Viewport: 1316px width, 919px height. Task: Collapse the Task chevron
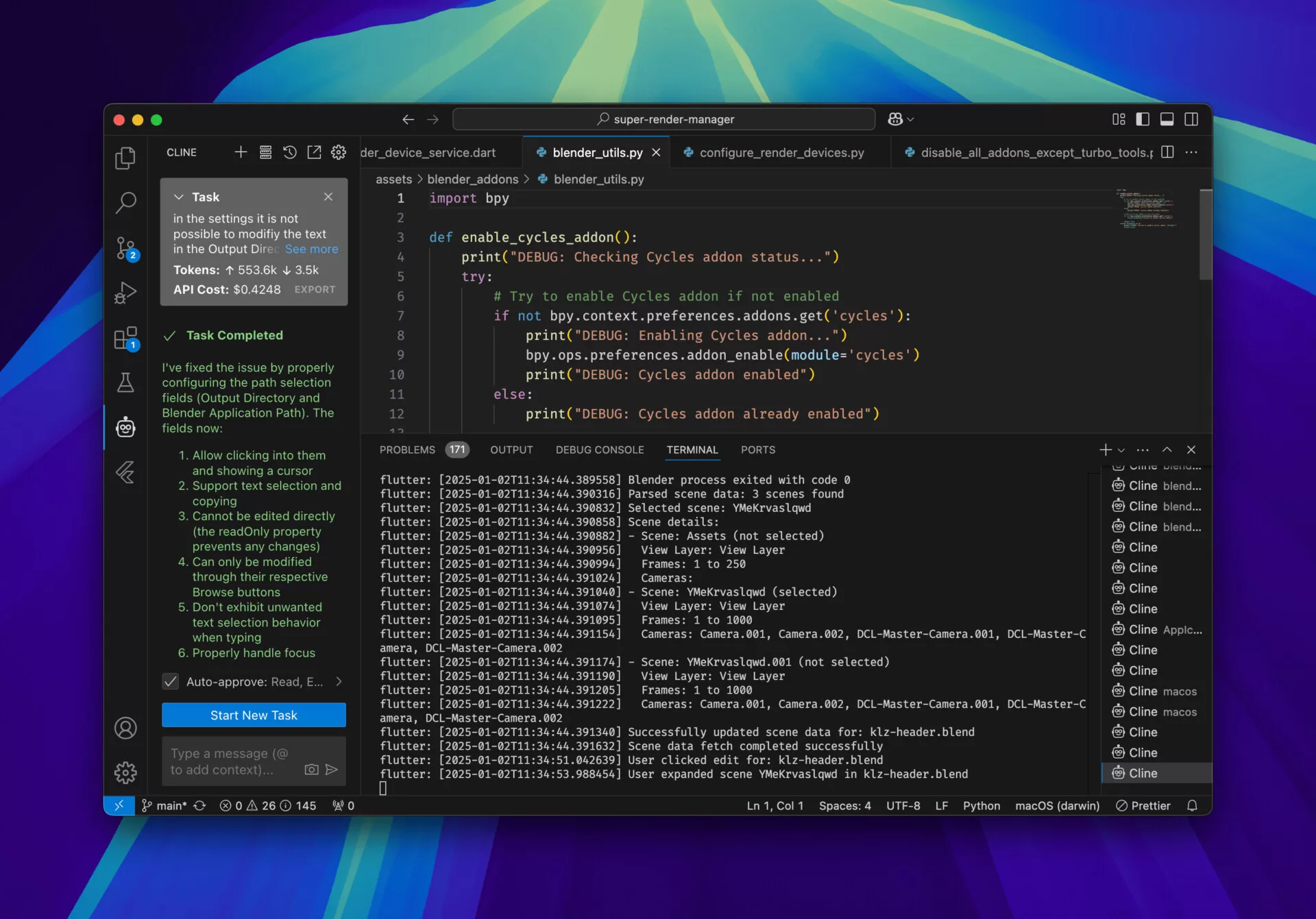coord(179,197)
